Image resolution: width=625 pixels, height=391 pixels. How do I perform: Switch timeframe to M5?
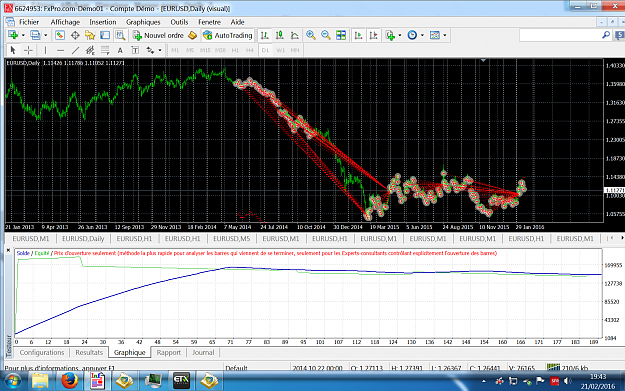pos(190,50)
